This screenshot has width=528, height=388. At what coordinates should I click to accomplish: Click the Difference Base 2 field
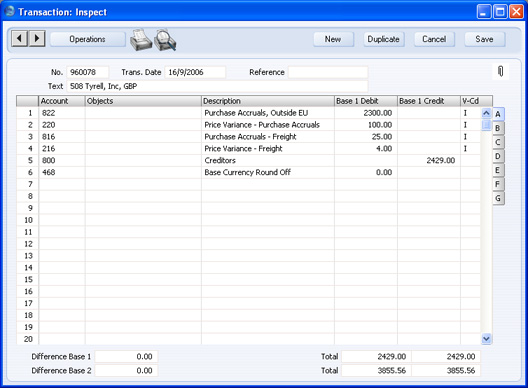point(126,370)
